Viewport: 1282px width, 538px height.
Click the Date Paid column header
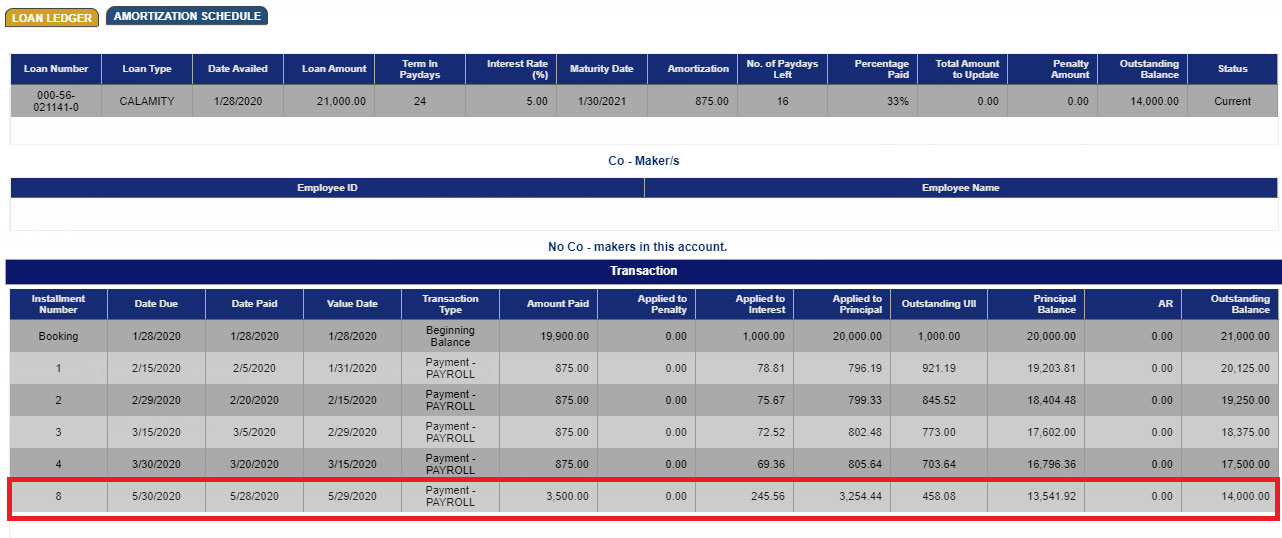254,304
